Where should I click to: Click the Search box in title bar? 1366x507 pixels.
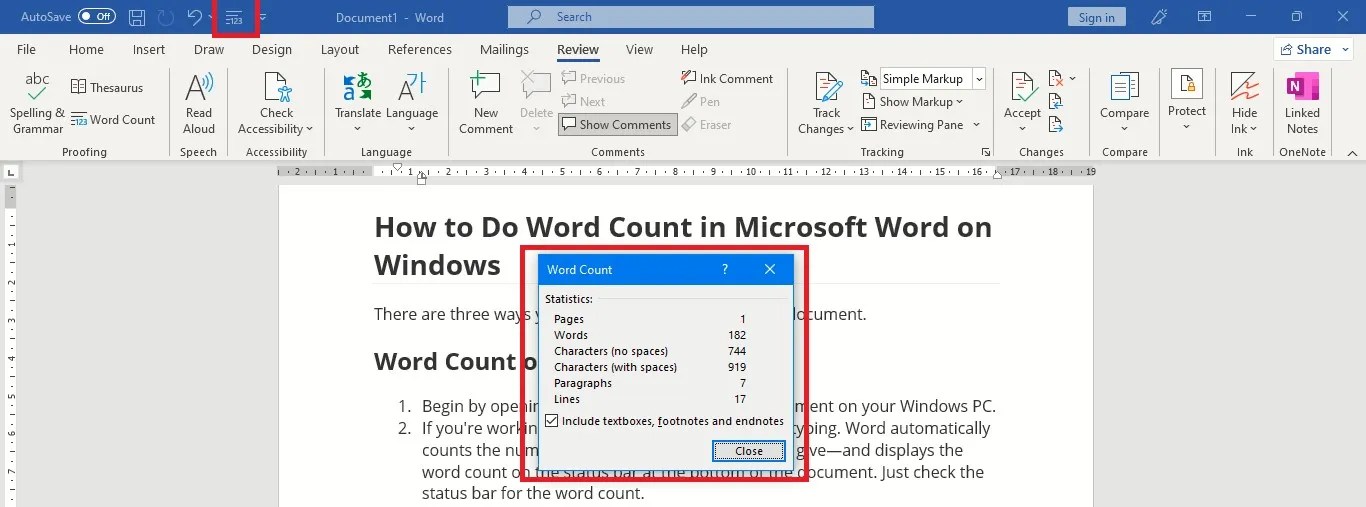click(690, 17)
